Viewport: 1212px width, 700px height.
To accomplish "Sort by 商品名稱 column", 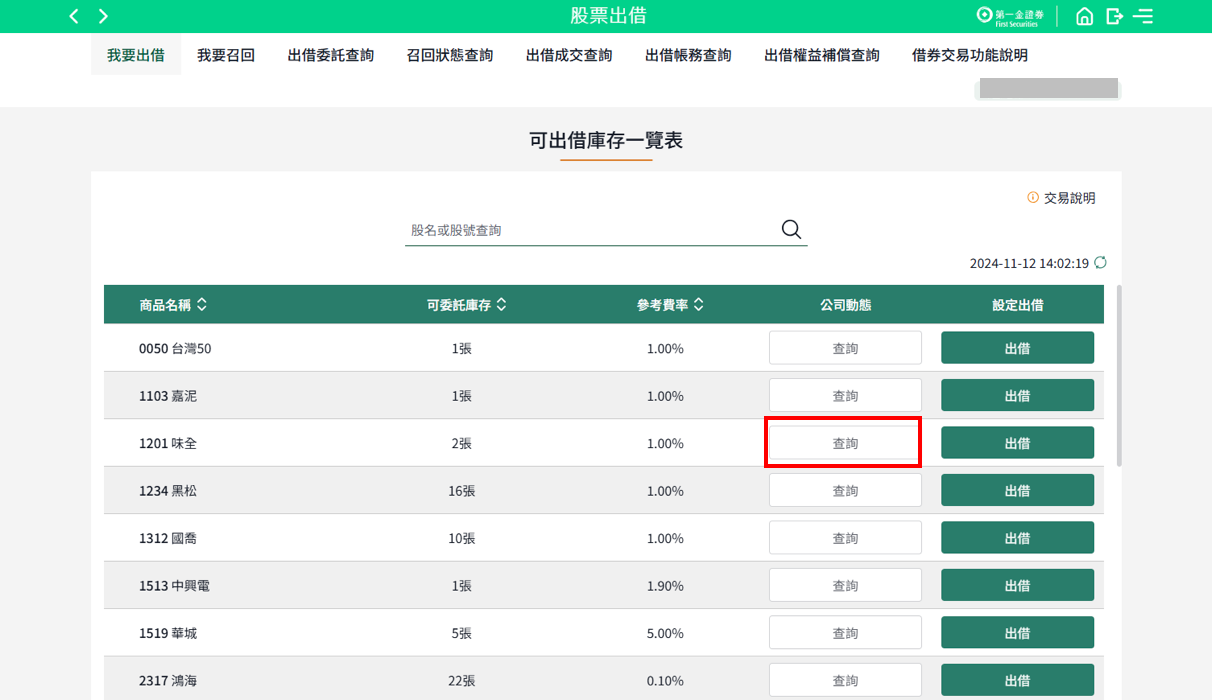I will tap(173, 305).
